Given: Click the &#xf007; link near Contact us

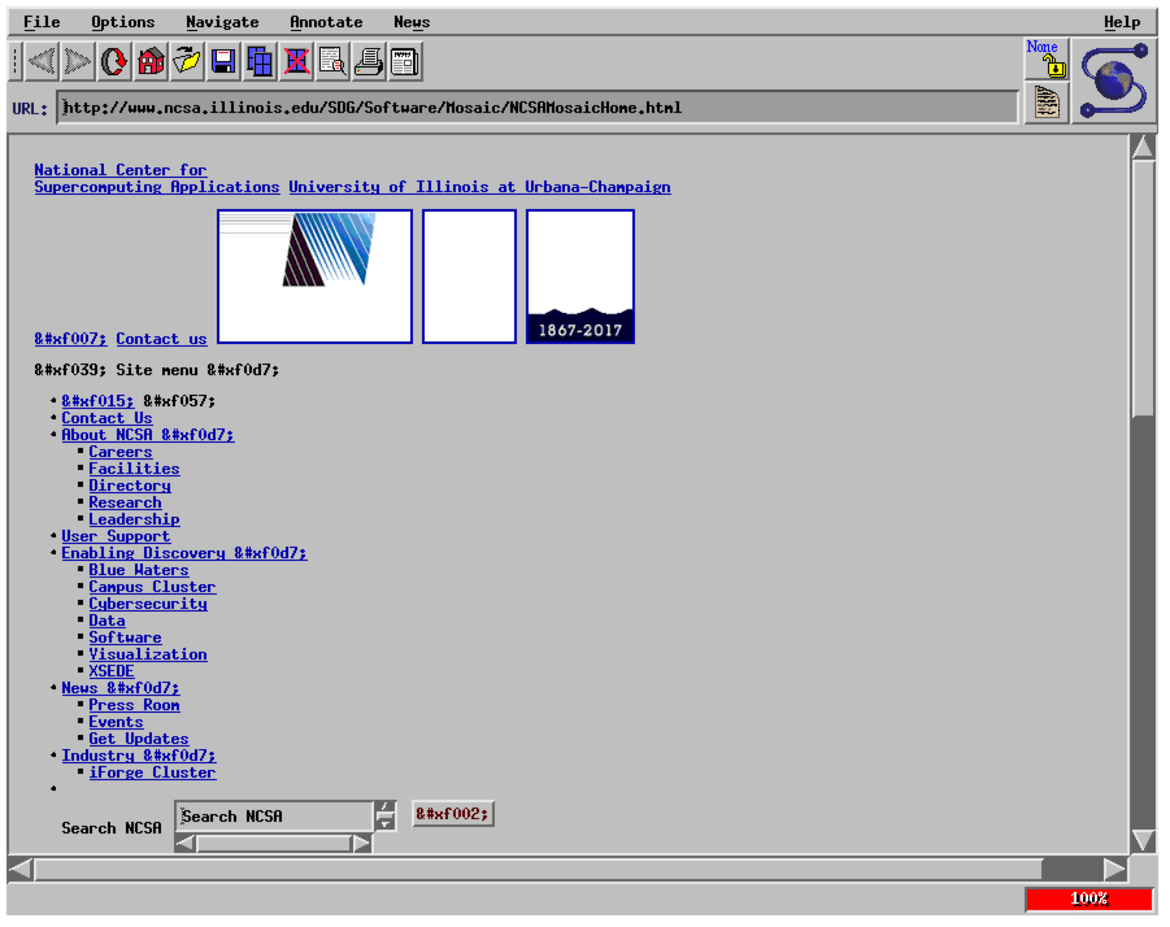Looking at the screenshot, I should pos(70,339).
